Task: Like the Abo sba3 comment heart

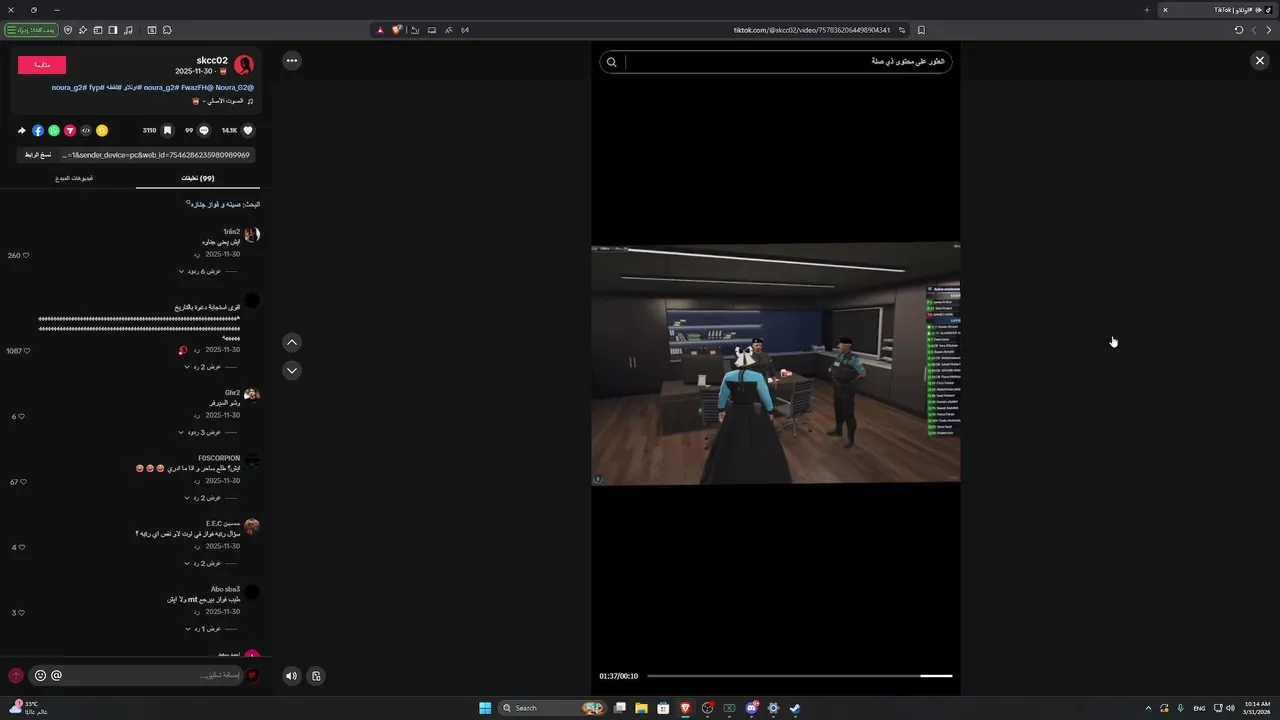Action: 21,613
